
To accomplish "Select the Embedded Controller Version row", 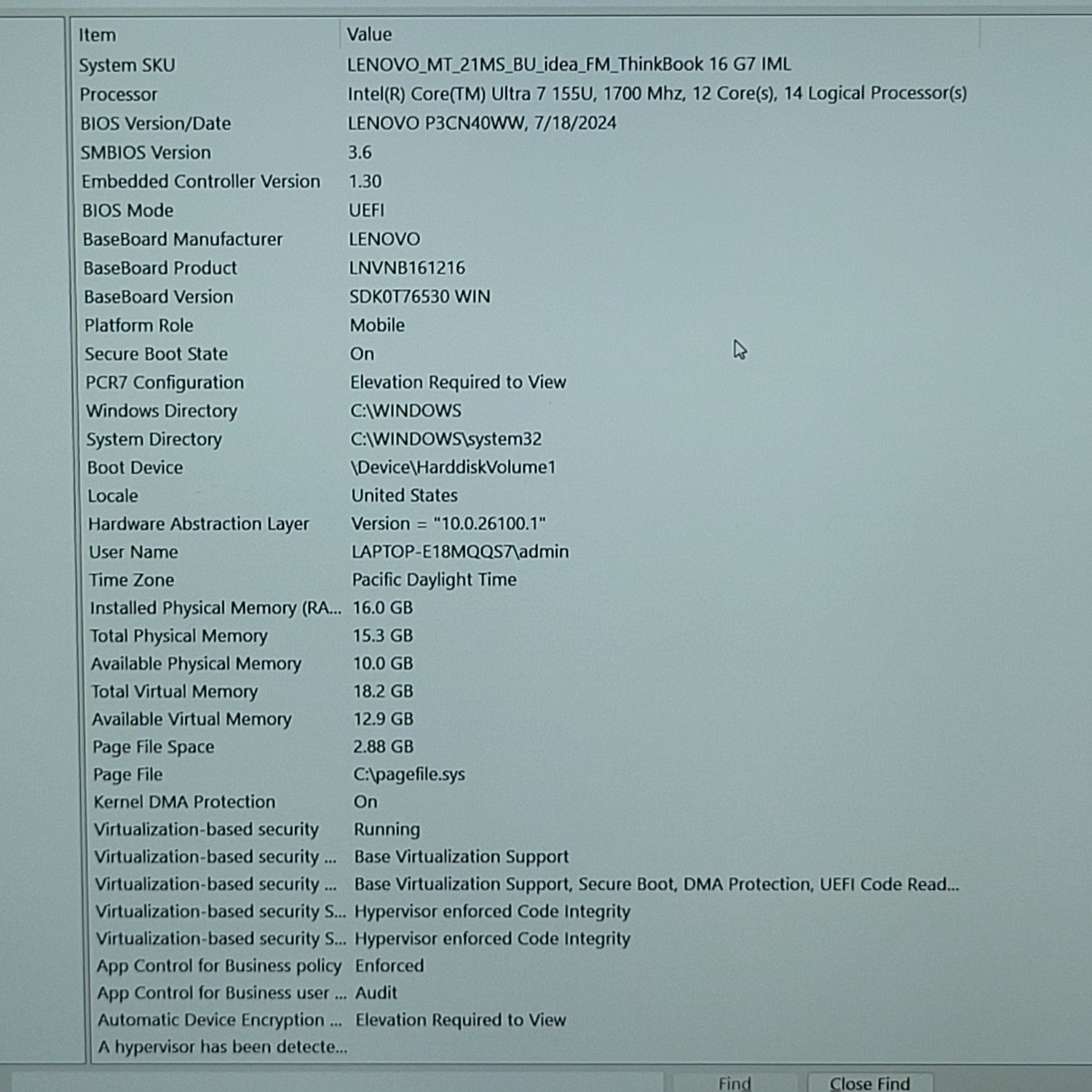I will [x=201, y=181].
